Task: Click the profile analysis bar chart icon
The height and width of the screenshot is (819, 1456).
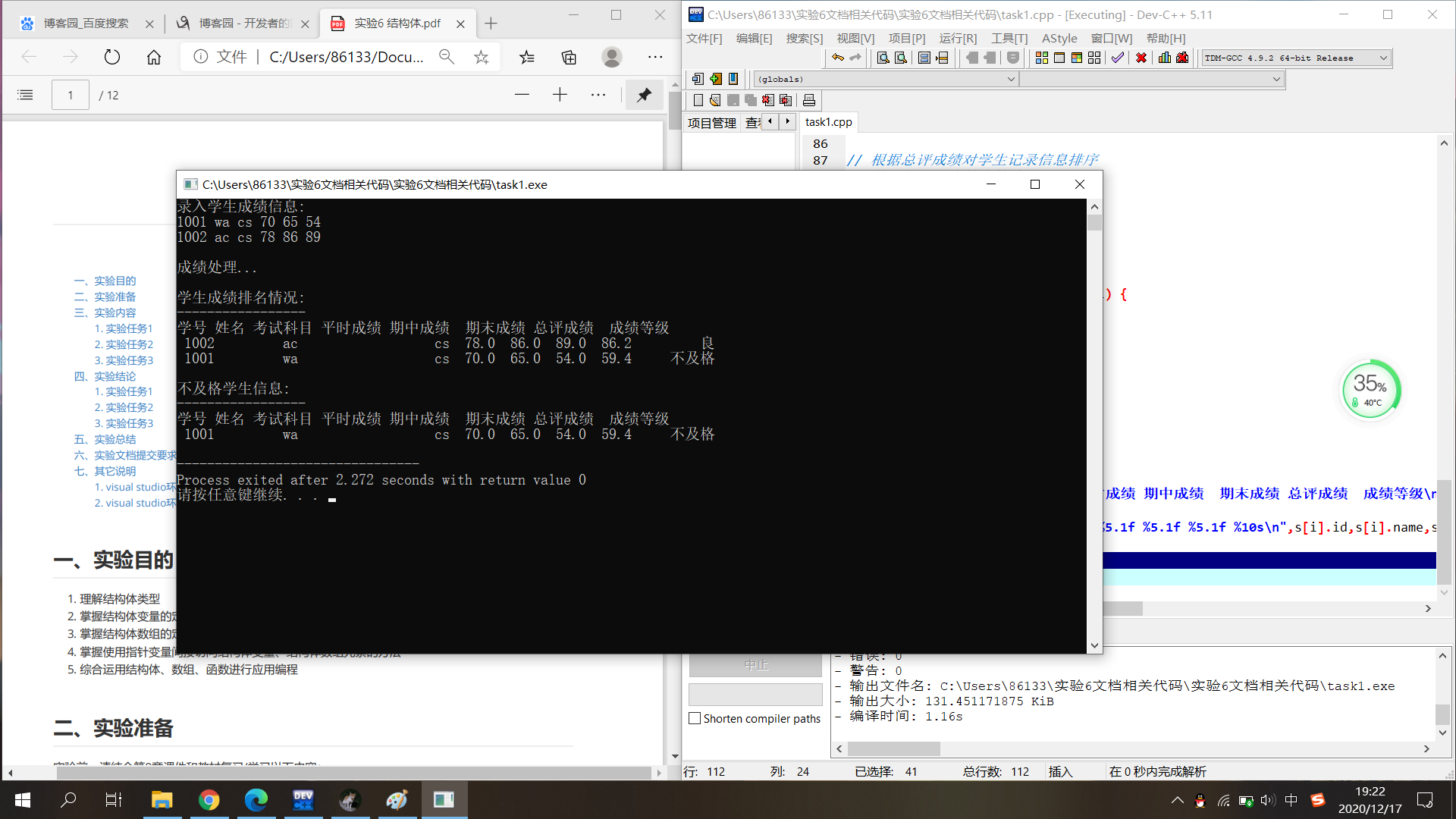Action: (x=1165, y=58)
